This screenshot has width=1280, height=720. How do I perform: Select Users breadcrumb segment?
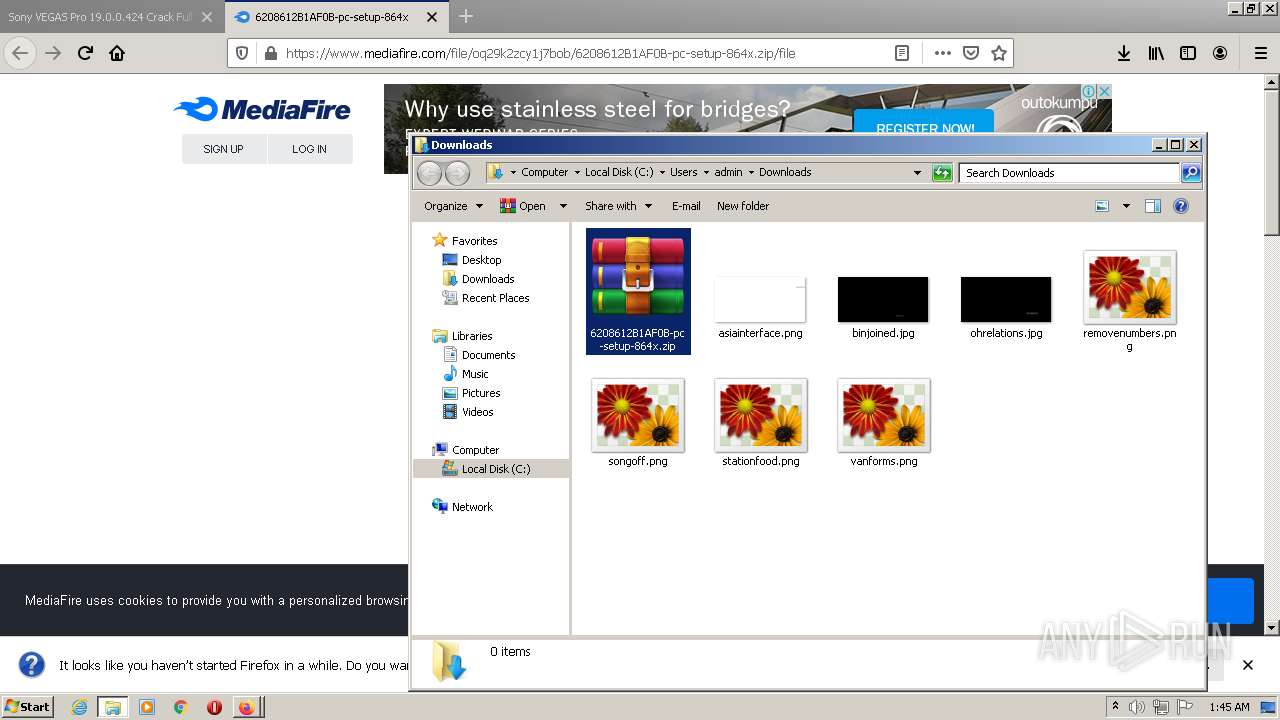click(x=684, y=172)
